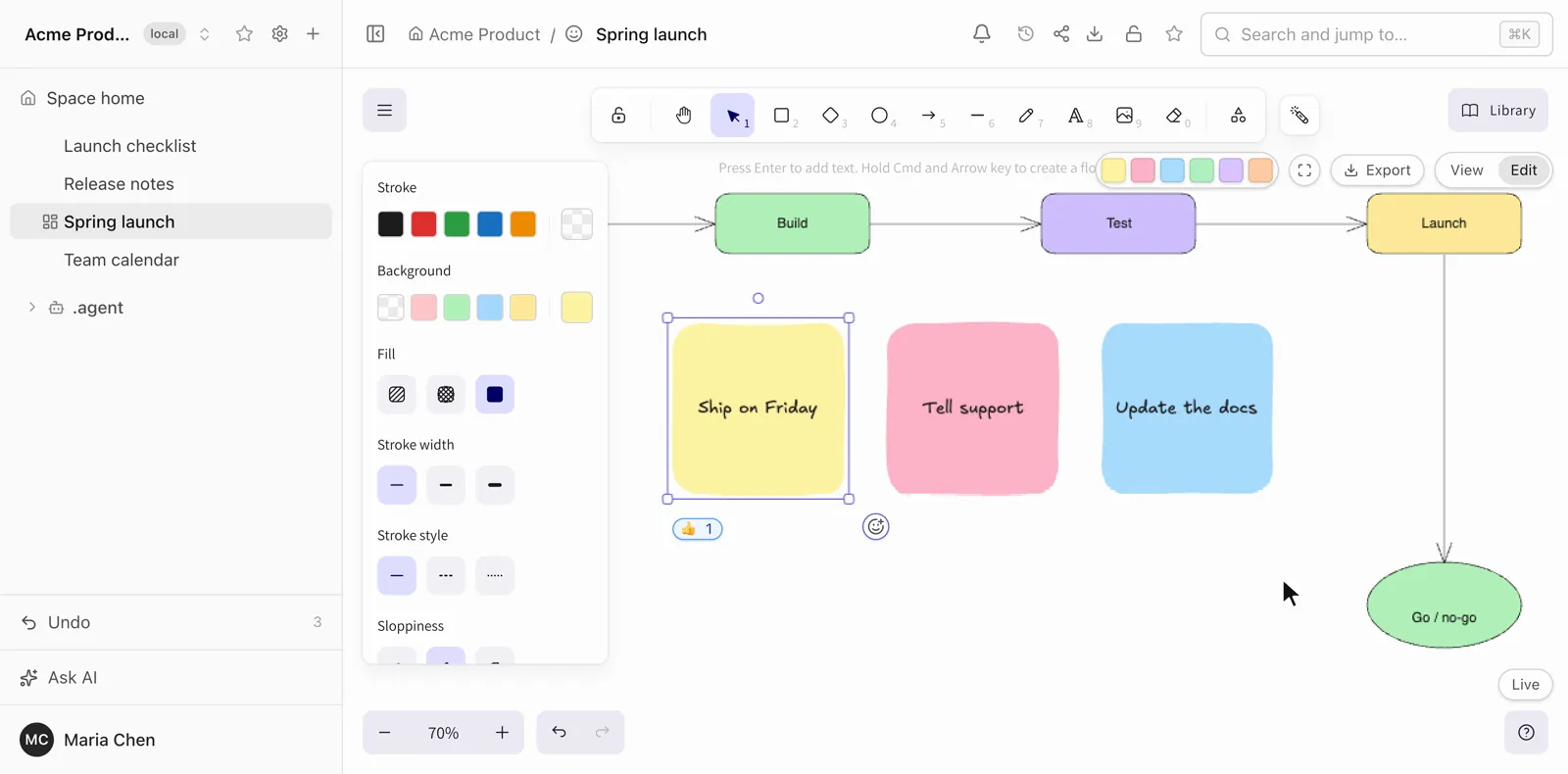
Task: Toggle the canvas lock tool
Action: 618,116
